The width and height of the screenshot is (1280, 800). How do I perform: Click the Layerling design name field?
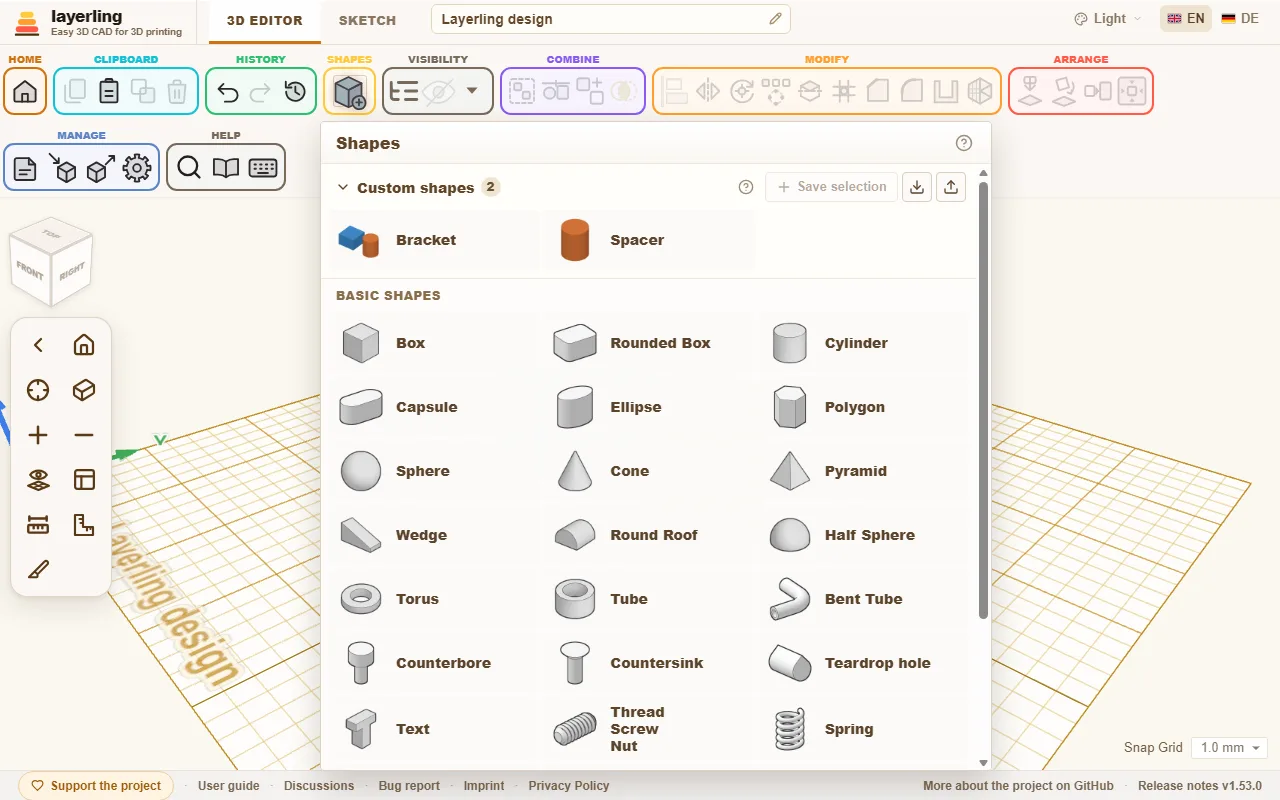click(610, 19)
